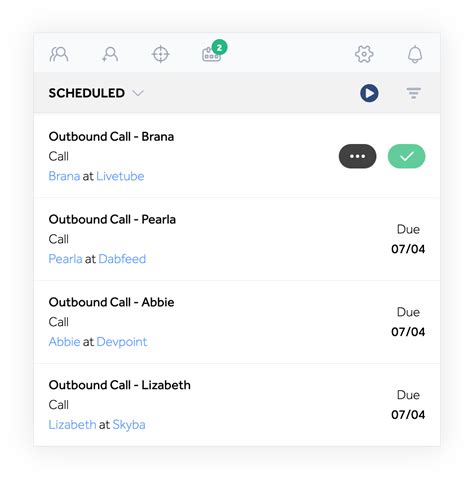
Task: Open more options for Brana call
Action: coord(358,156)
